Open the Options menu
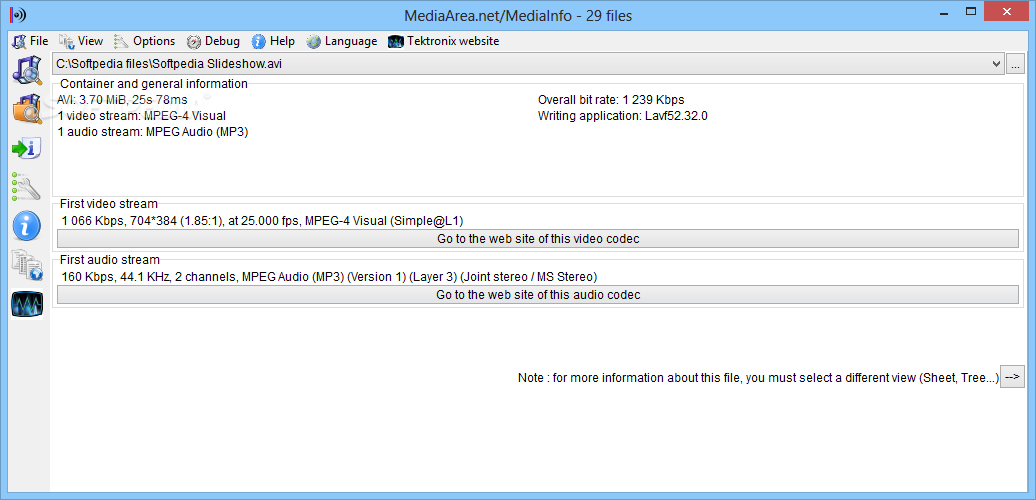 [144, 41]
